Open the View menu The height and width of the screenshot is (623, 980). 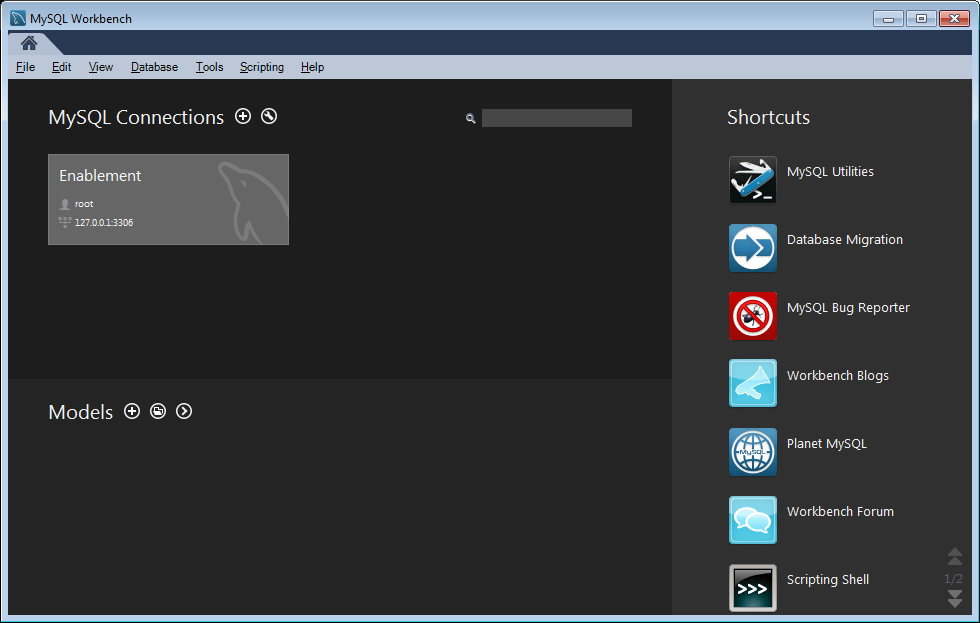(101, 67)
